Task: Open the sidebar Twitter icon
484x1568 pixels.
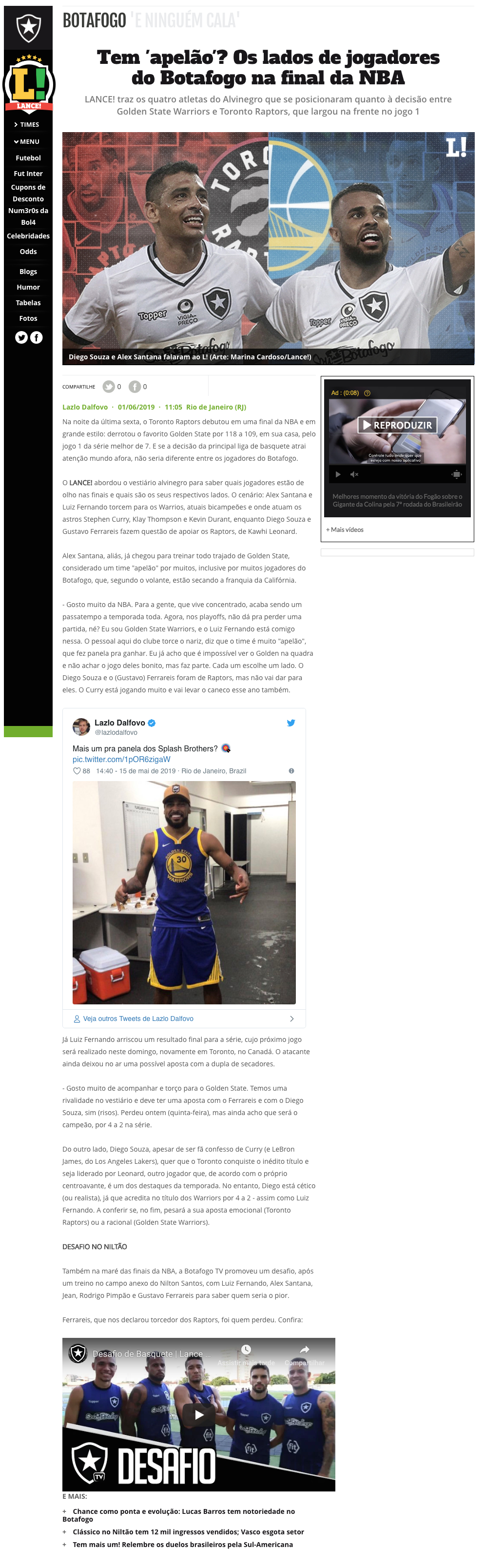Action: pos(21,337)
